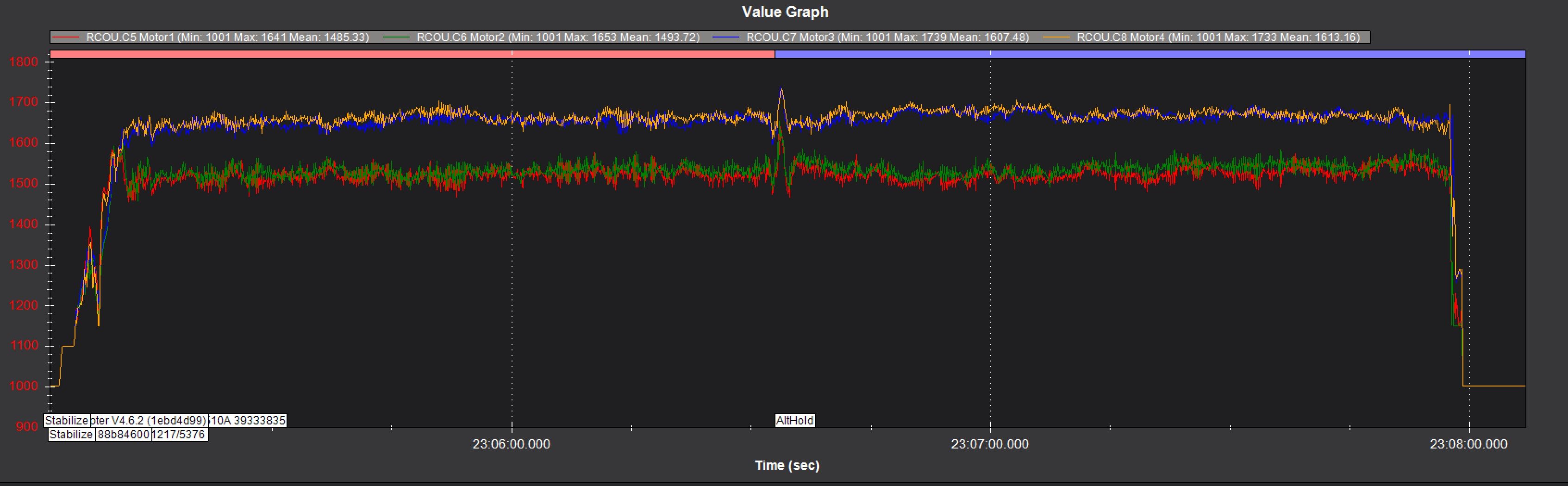Click the red Motor1 legend line swatch
This screenshot has width=1568, height=486.
coord(66,37)
